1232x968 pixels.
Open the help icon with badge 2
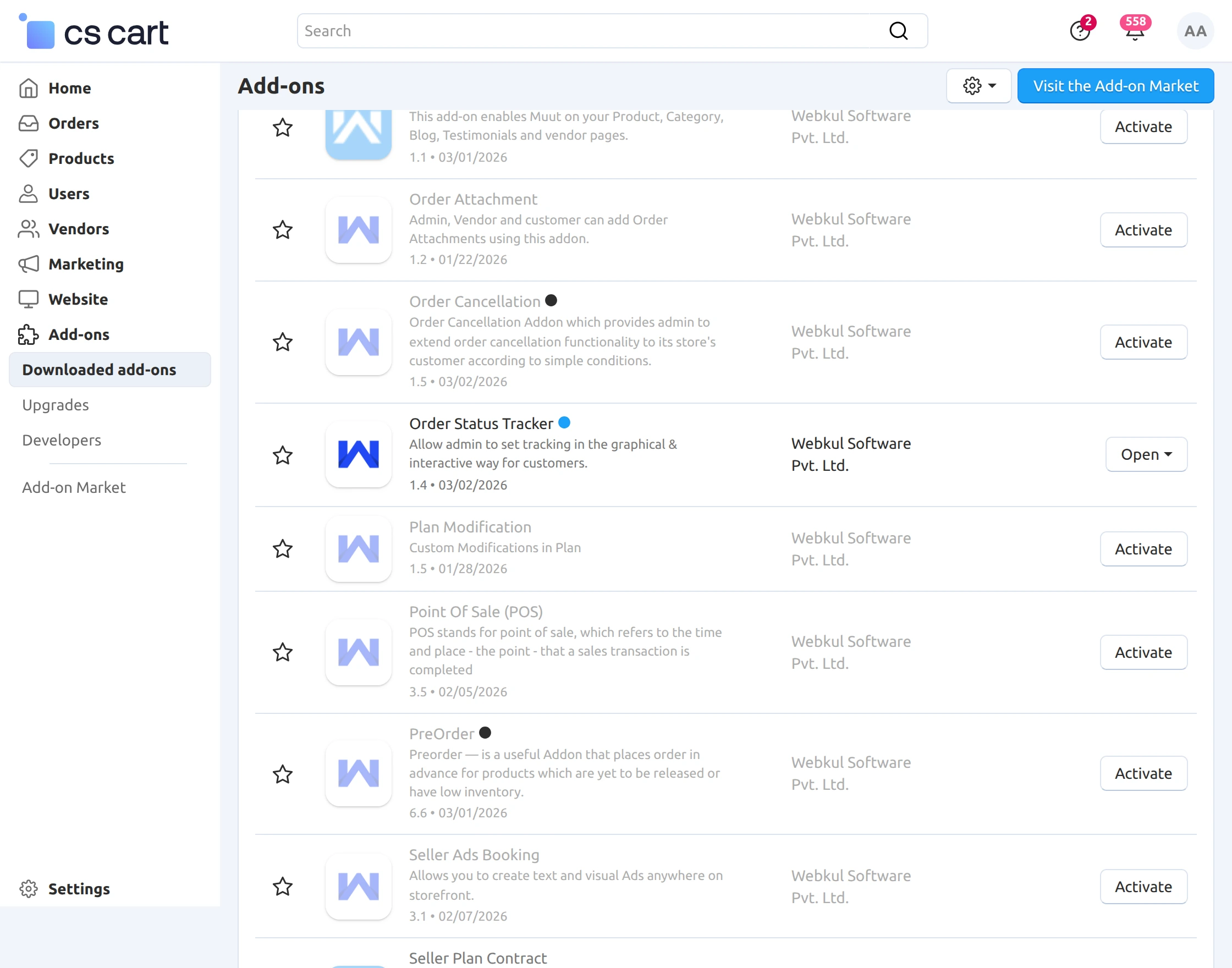pos(1080,31)
